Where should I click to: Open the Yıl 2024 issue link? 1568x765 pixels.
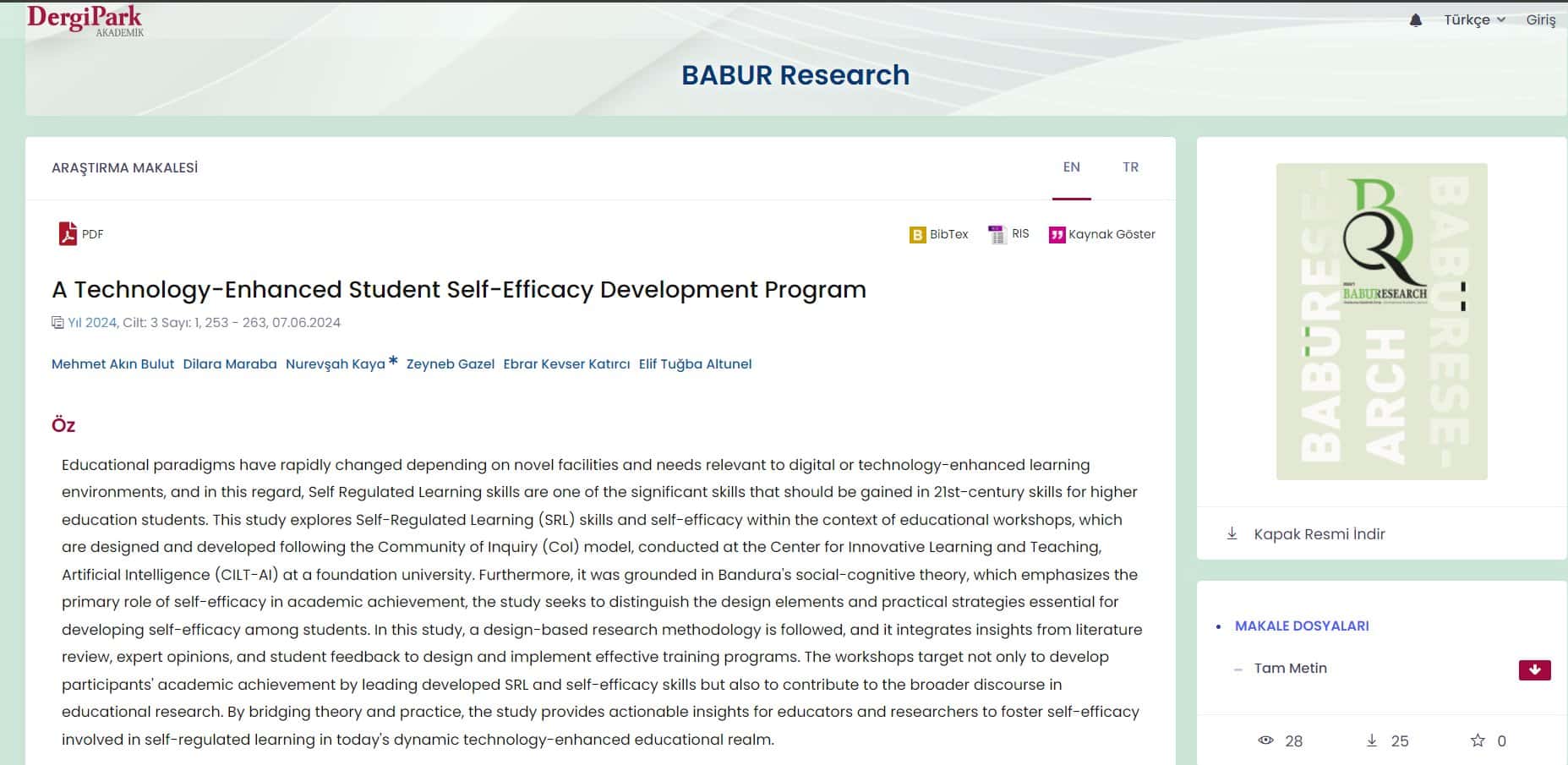92,322
